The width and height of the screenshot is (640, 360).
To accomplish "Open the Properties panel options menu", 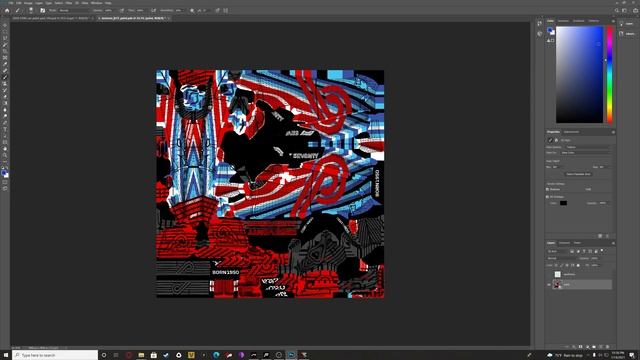I will [x=613, y=132].
